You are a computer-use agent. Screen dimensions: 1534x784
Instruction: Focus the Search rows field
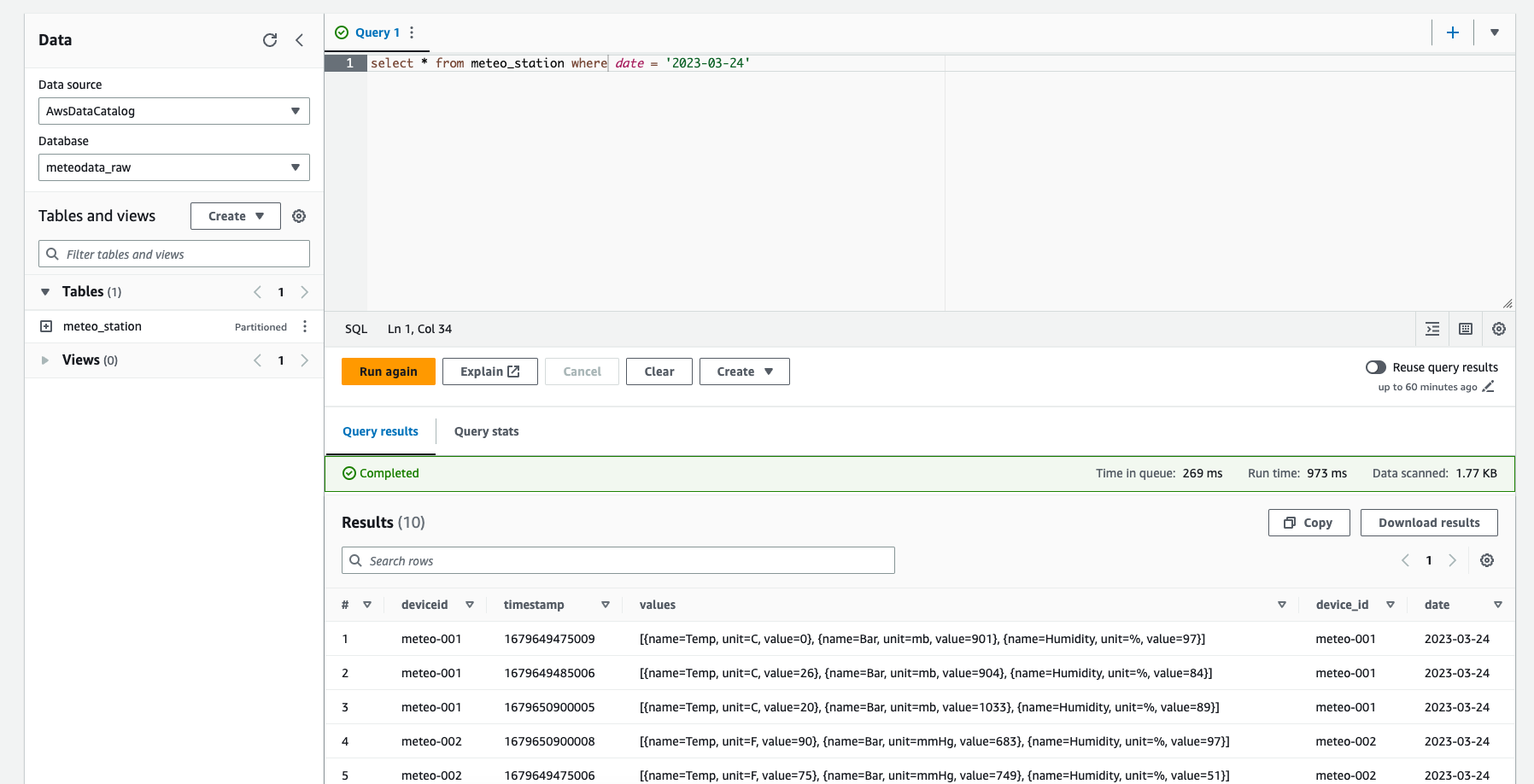click(x=618, y=560)
